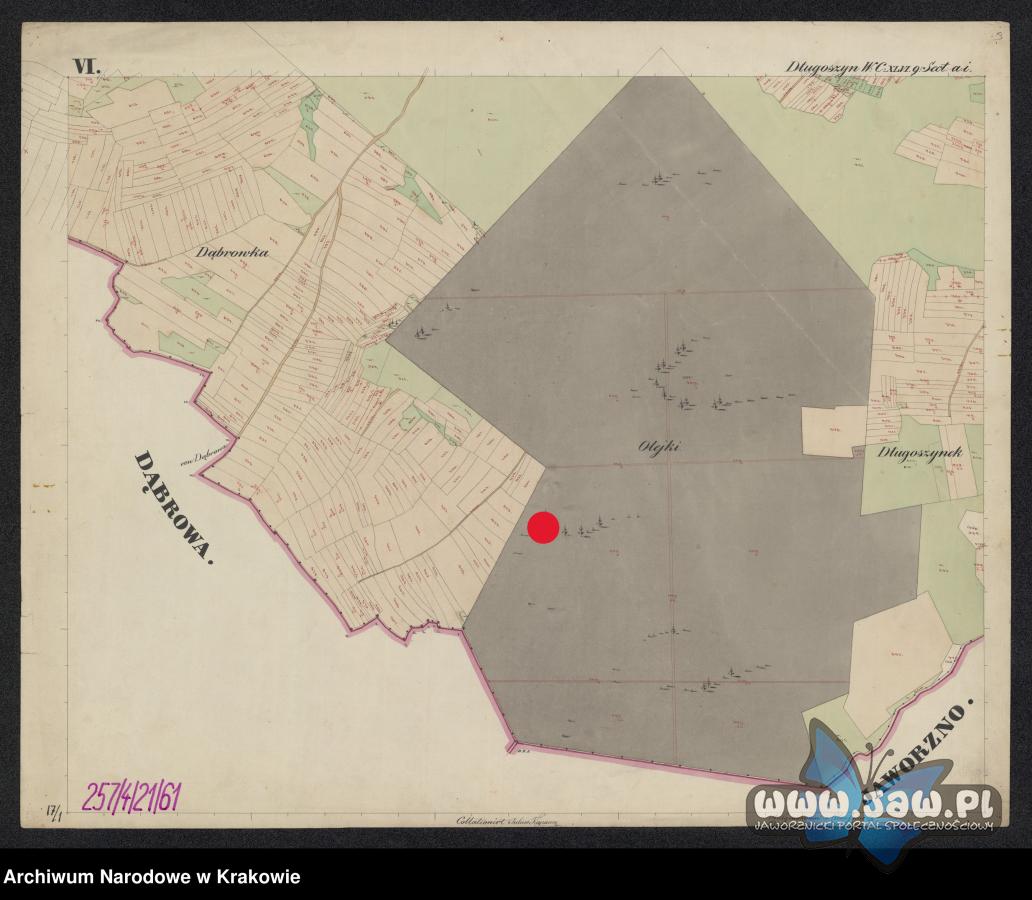The height and width of the screenshot is (900, 1032).
Task: Select the Olejki forest label
Action: point(659,446)
